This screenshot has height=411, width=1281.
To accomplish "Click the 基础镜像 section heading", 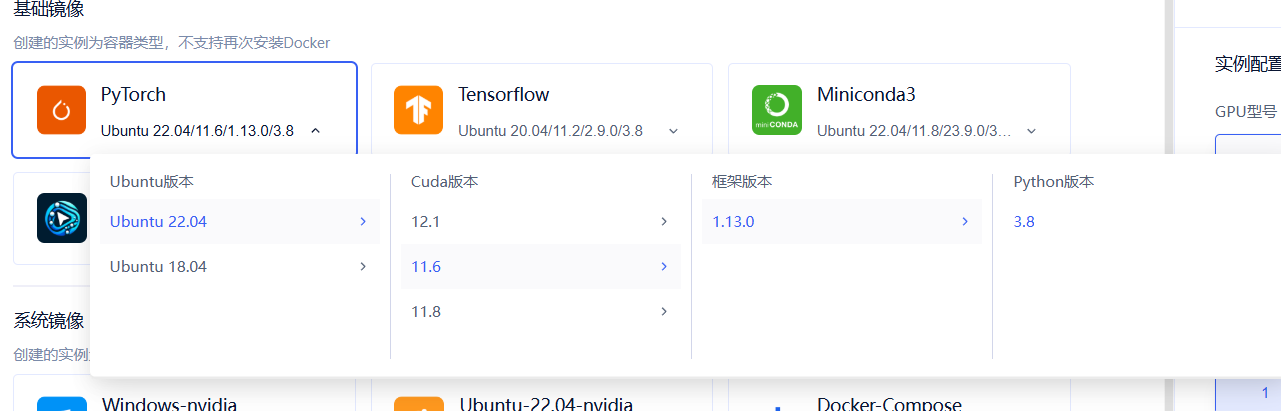I will (x=48, y=9).
